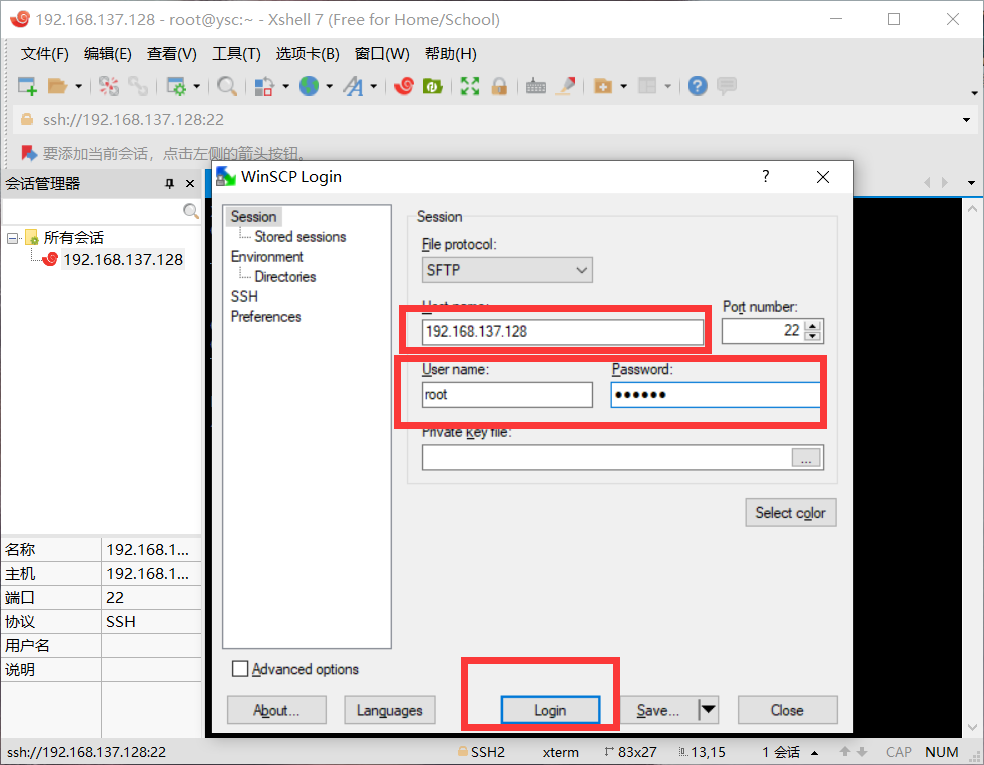Open the 帮助(H) menu

pos(450,54)
